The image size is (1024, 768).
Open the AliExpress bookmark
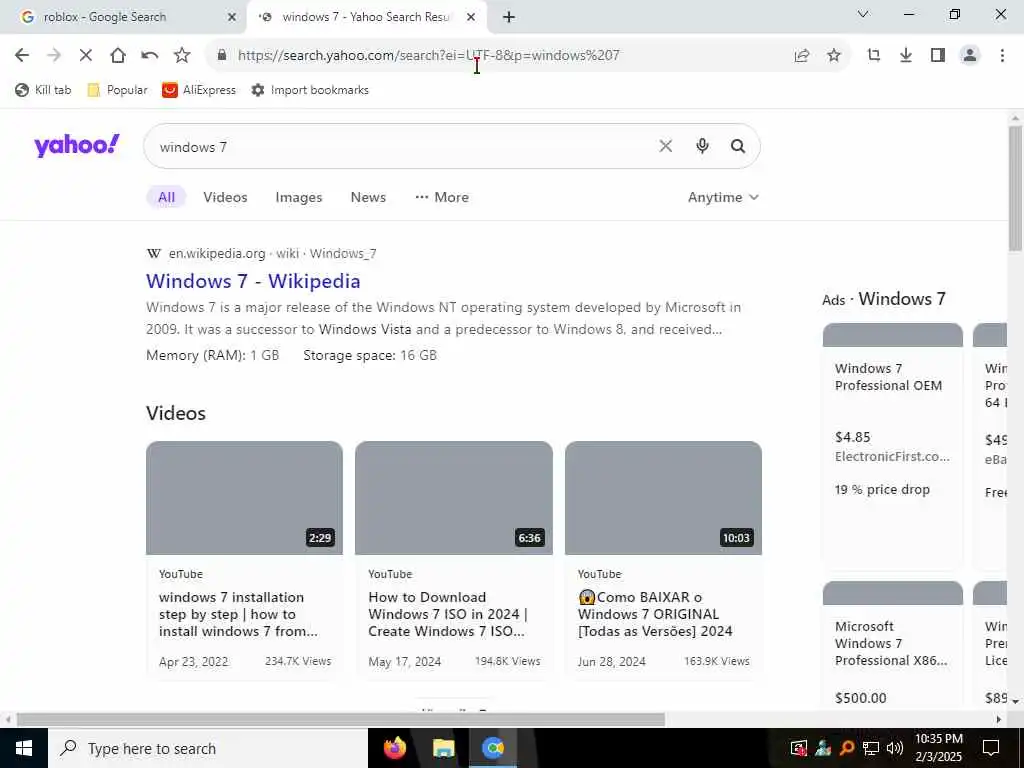point(199,90)
